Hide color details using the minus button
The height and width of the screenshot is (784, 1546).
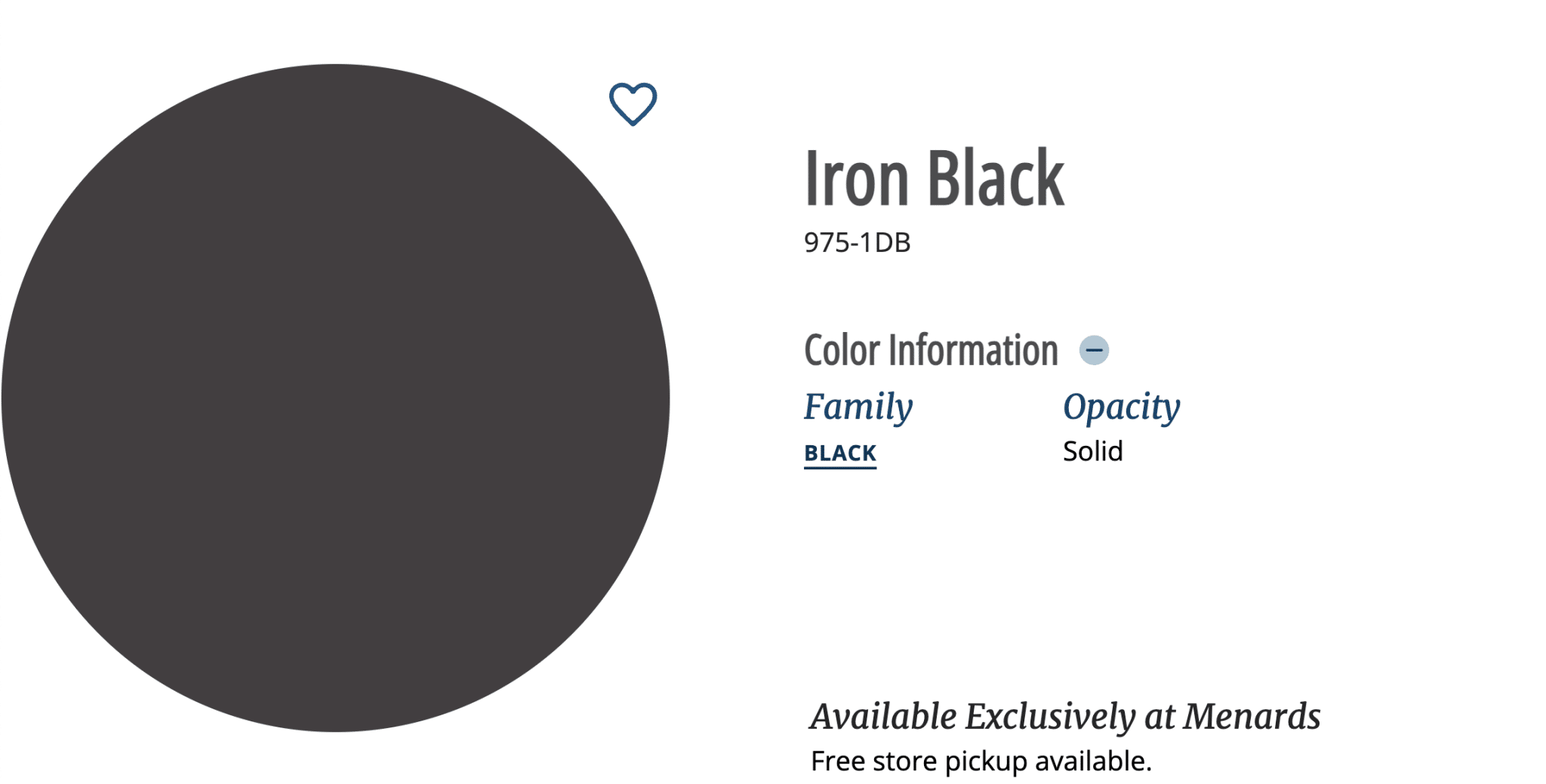click(1094, 350)
